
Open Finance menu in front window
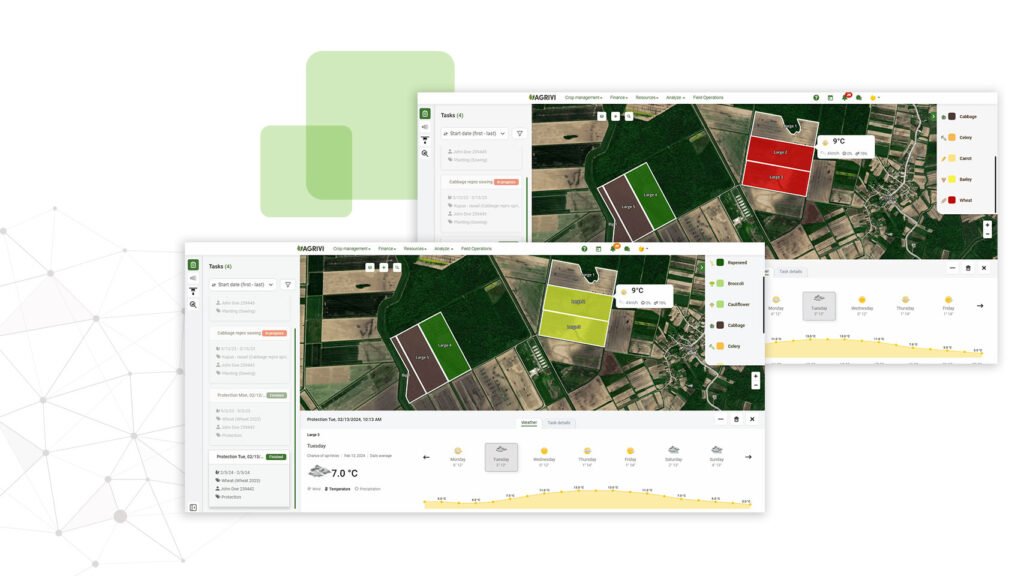[387, 249]
